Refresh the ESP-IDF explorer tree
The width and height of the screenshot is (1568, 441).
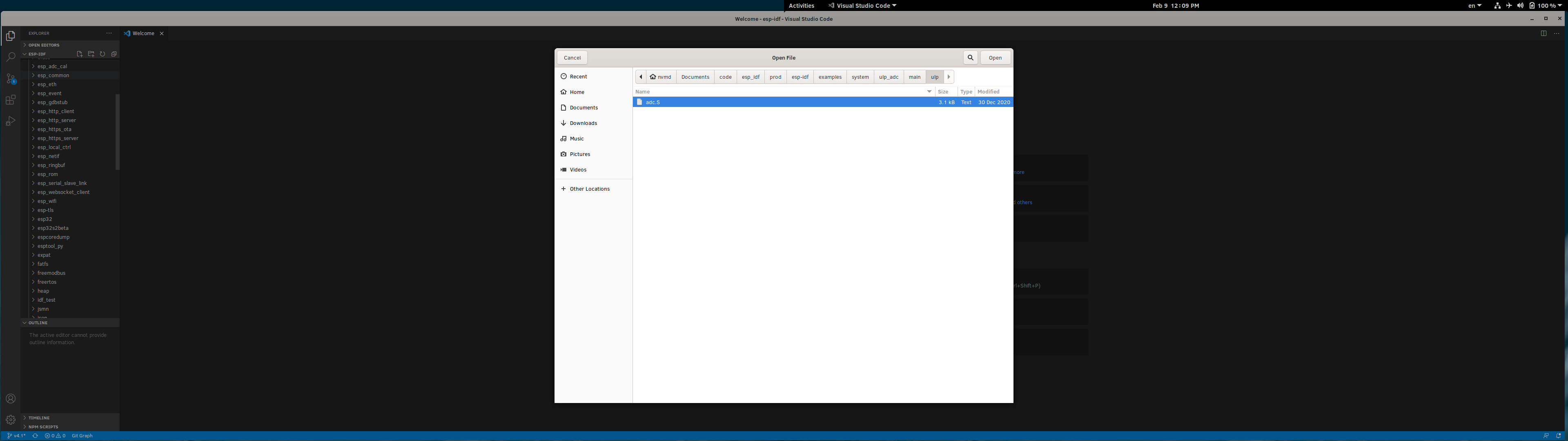click(x=102, y=53)
